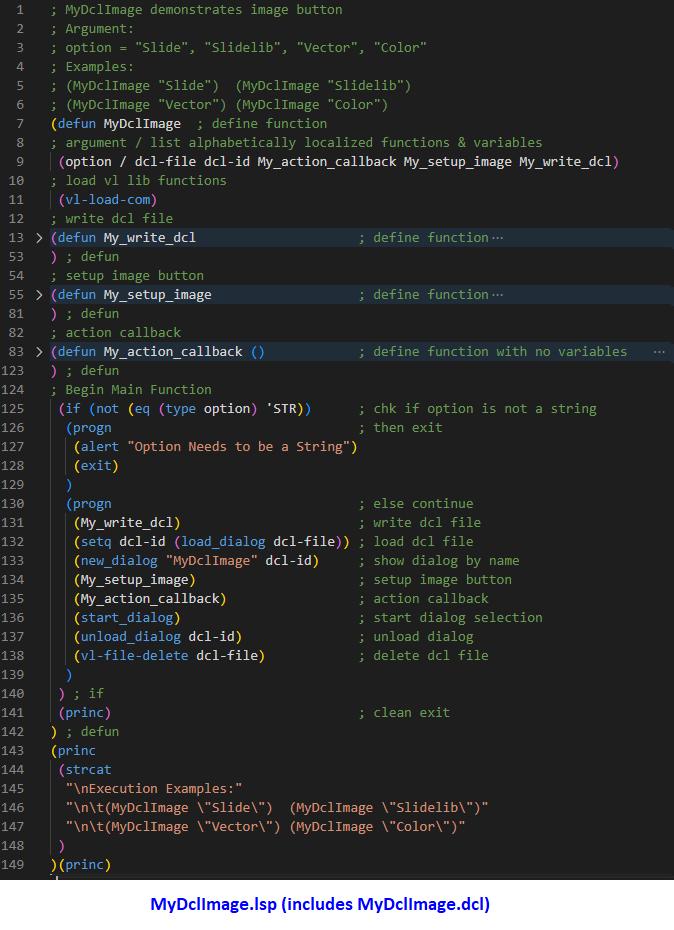Click the 'strcat' keyword on line 144

click(88, 770)
